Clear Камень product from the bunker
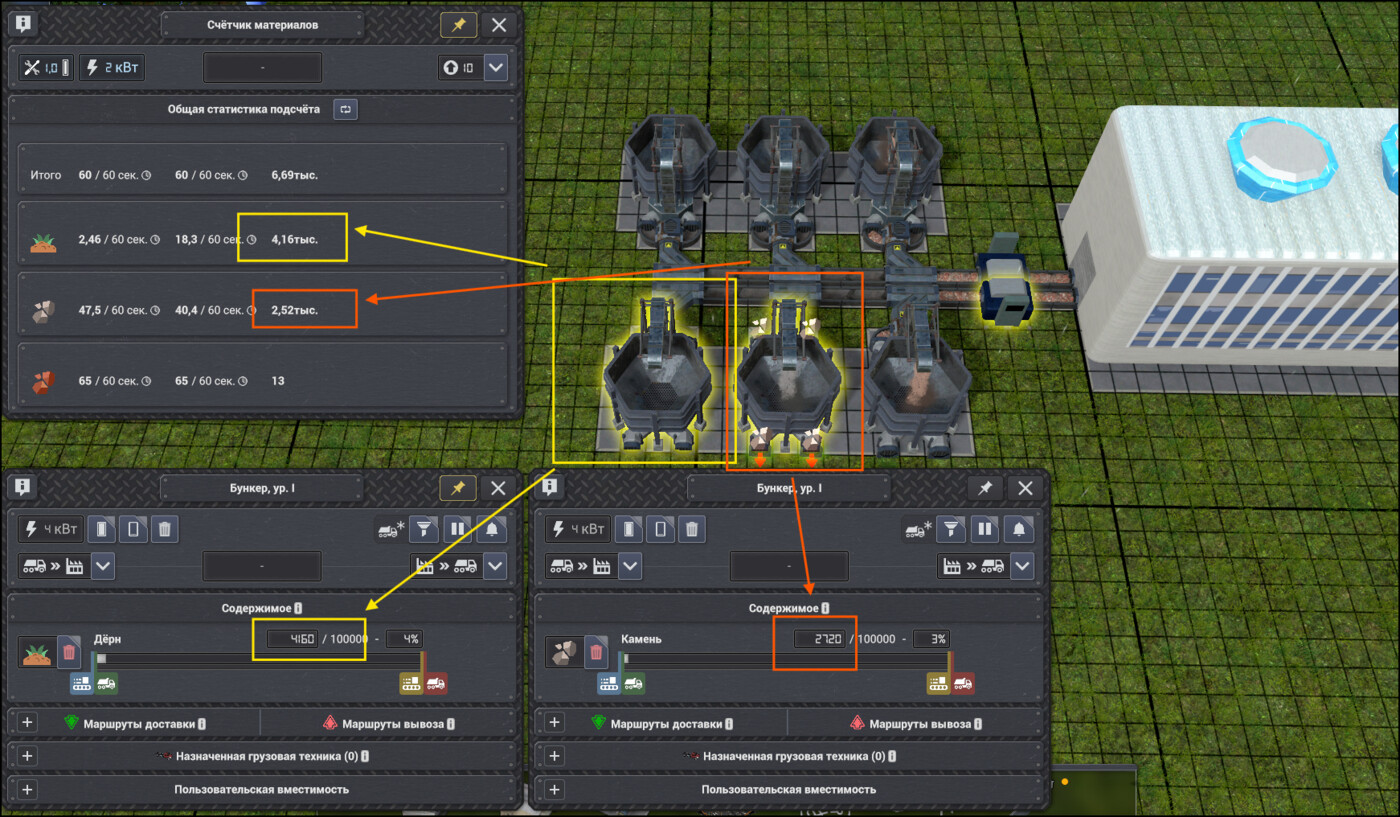1400x817 pixels. pyautogui.click(x=596, y=653)
